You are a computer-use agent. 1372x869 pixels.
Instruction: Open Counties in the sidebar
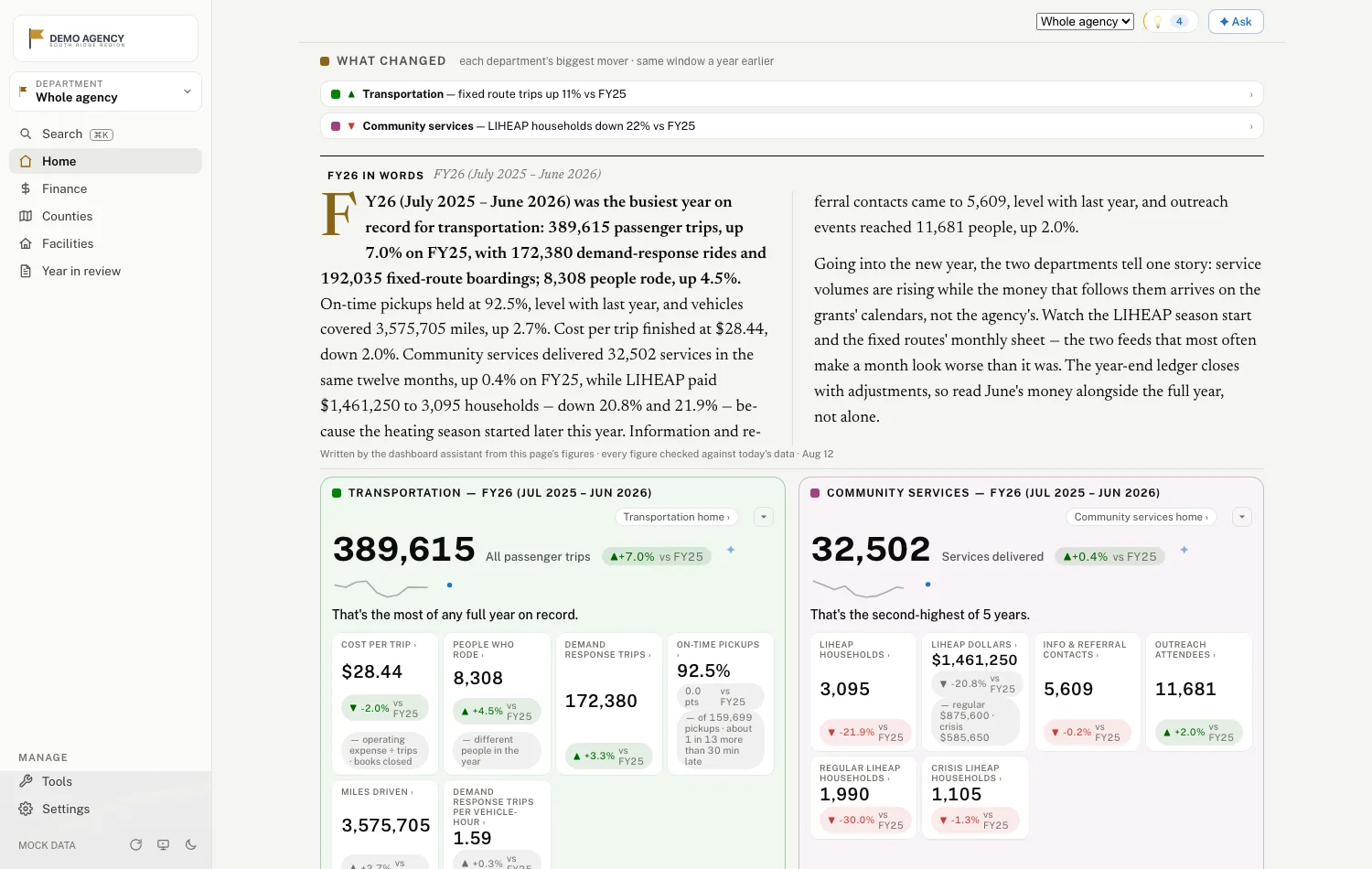point(105,216)
